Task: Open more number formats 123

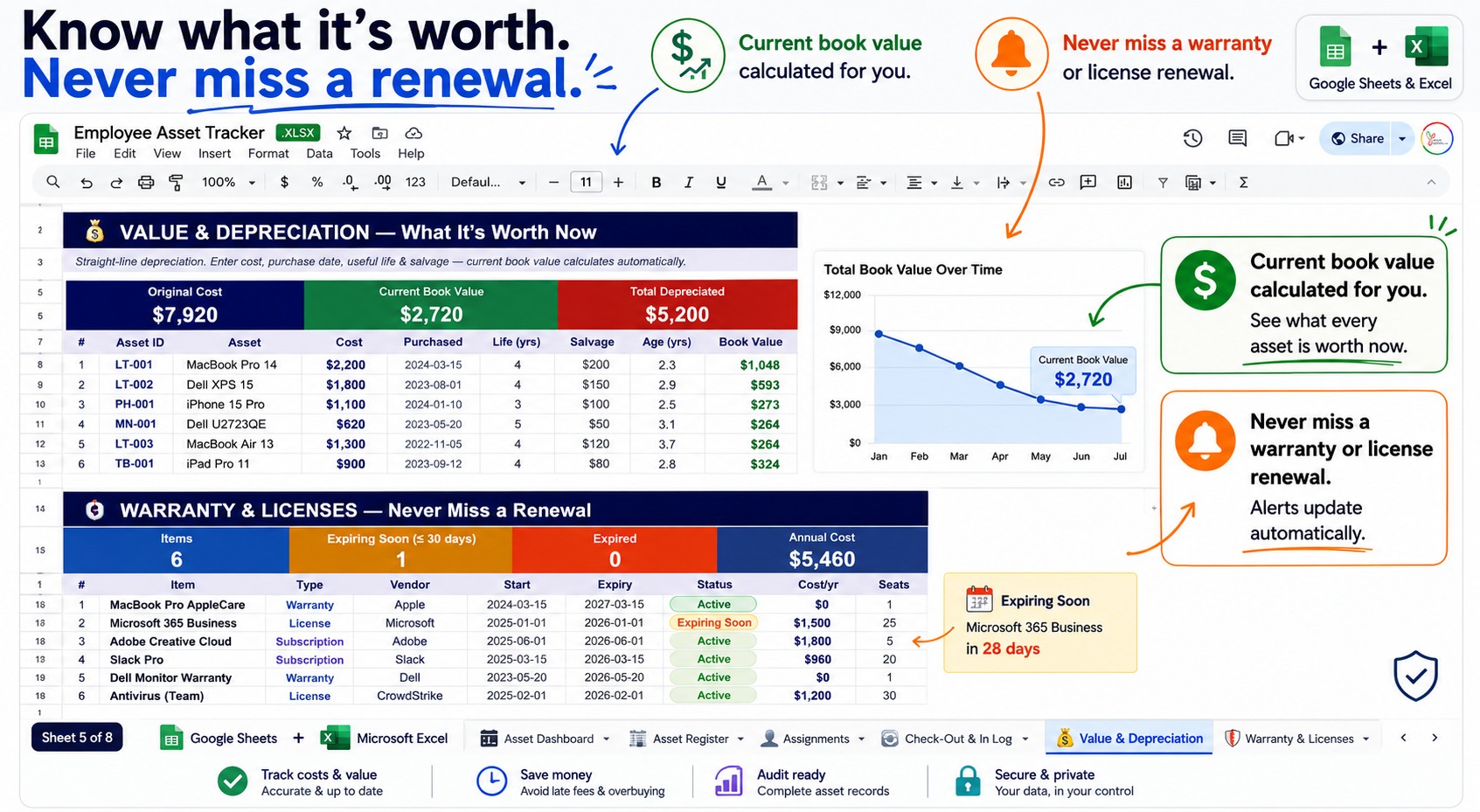Action: [415, 183]
